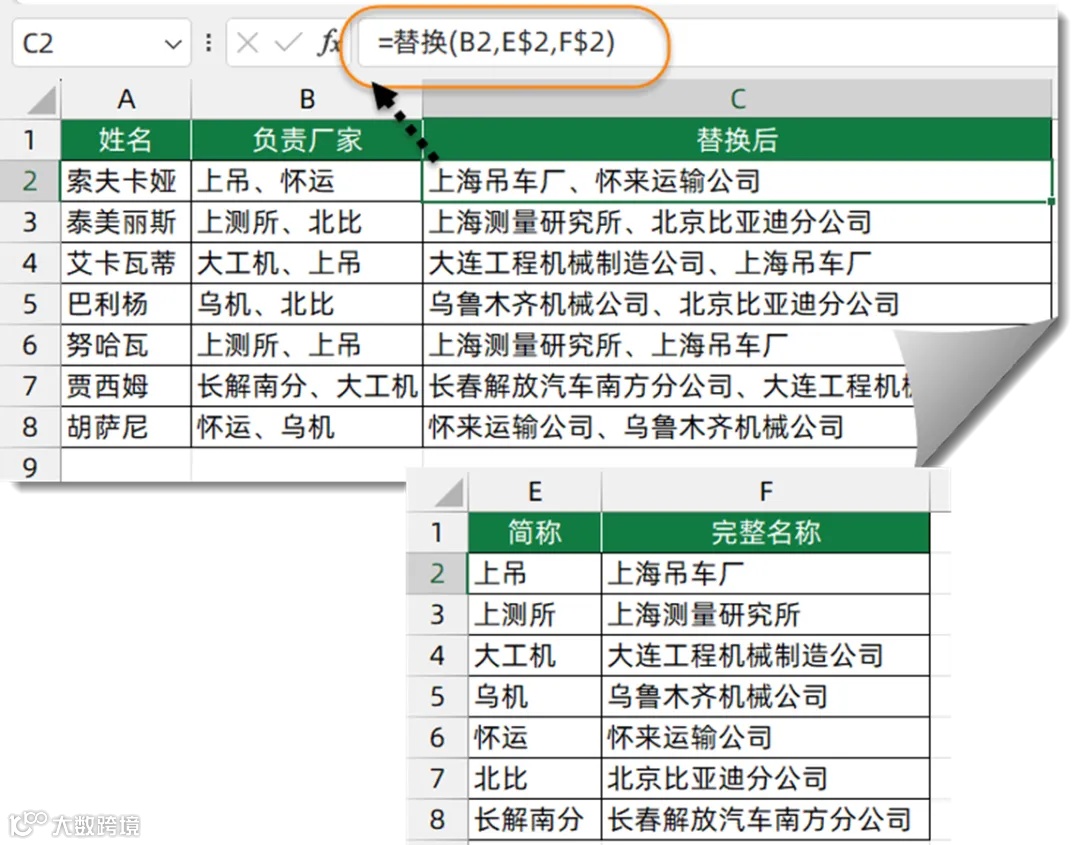The height and width of the screenshot is (845, 1080).
Task: Click the Name Box showing C2
Action: tap(101, 43)
